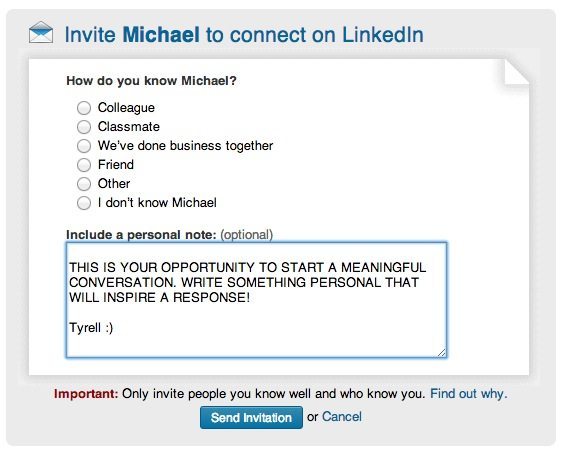Screen dimensions: 562x453
Task: Click the word LinkedIn in the title
Action: [x=383, y=34]
